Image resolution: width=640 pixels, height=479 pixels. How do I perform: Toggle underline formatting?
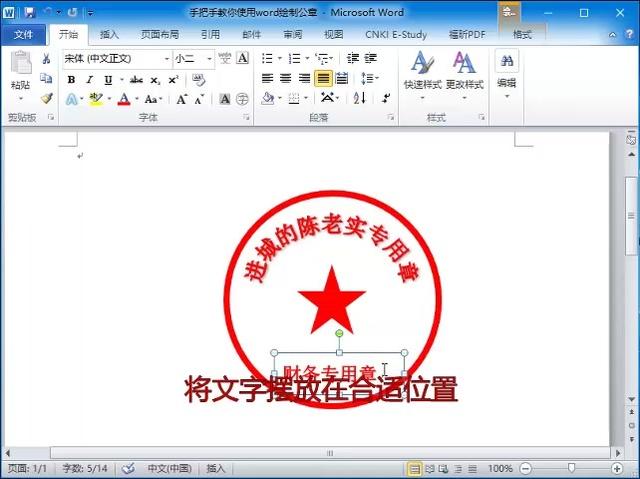pos(108,80)
